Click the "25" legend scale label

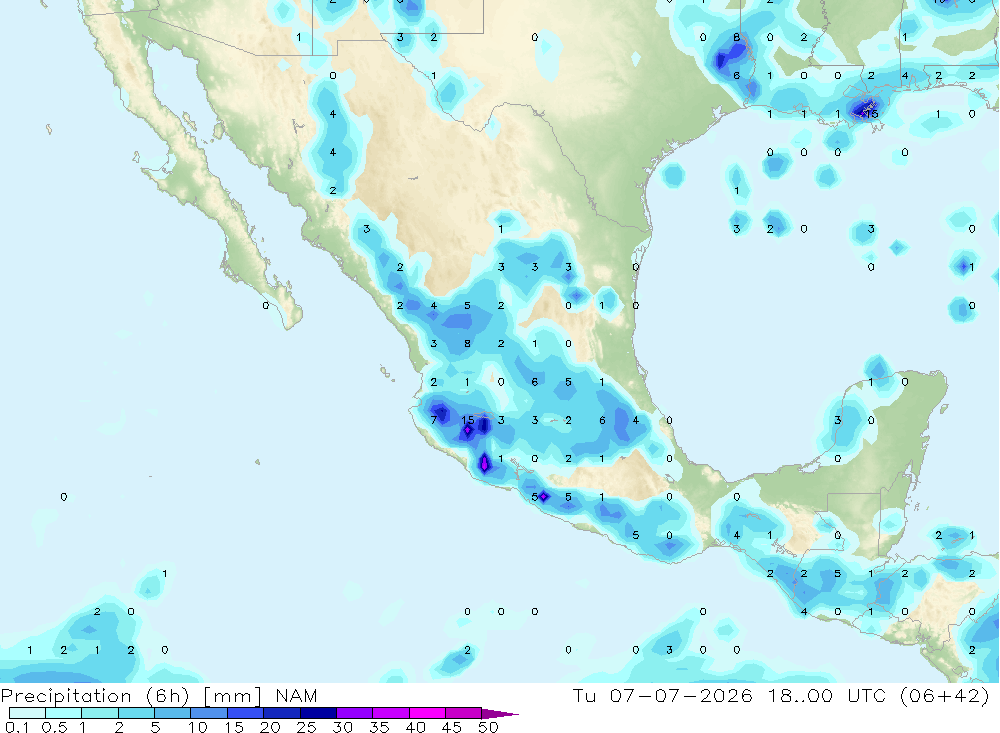click(x=307, y=727)
